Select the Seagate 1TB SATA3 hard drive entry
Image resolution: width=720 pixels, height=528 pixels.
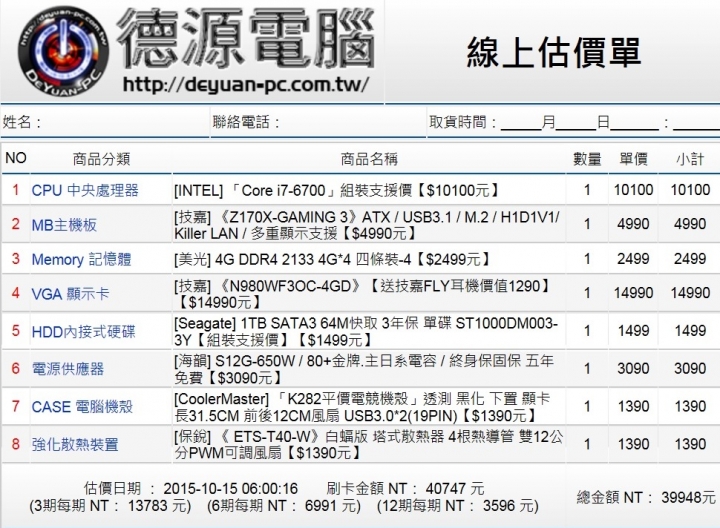point(366,331)
